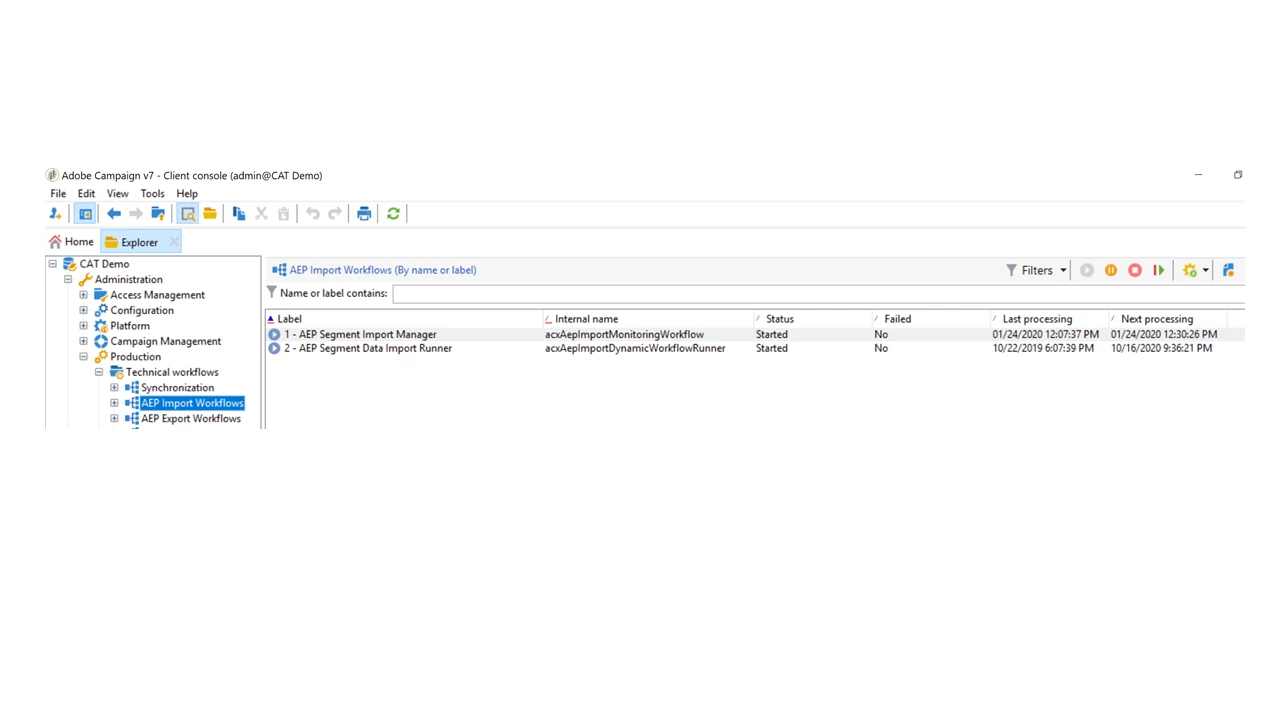
Task: Click the Name or label contains field
Action: tap(818, 294)
